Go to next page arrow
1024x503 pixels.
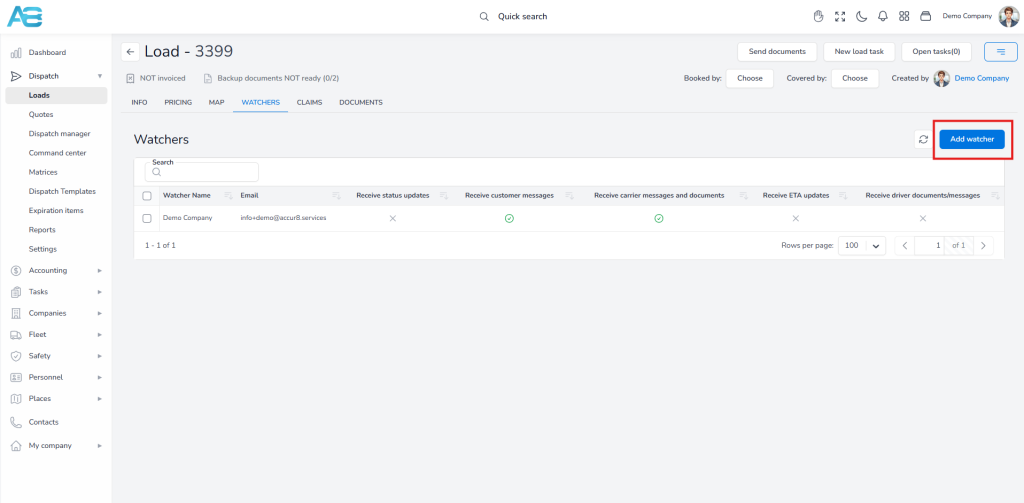983,246
